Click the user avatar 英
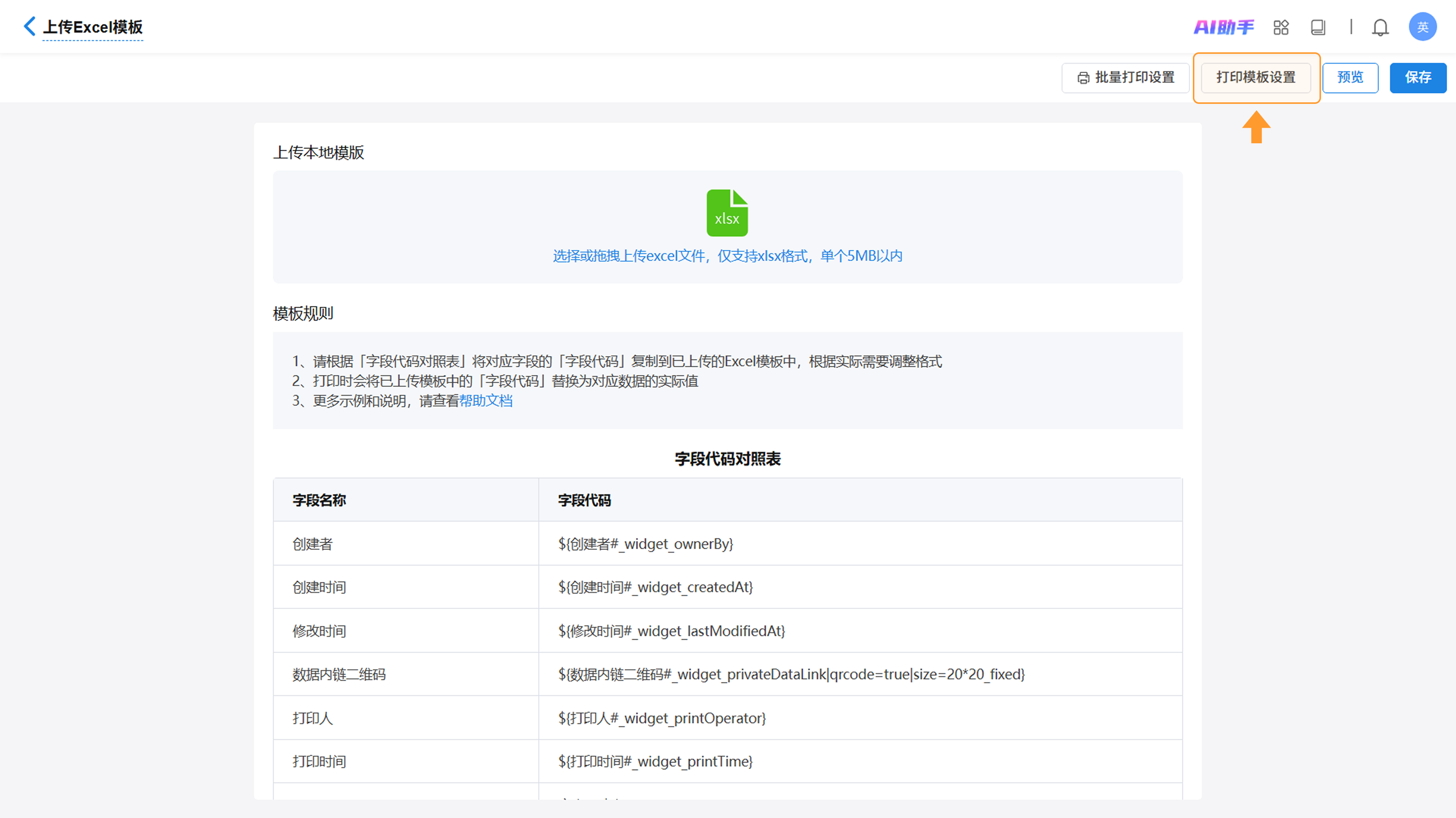 [1422, 27]
